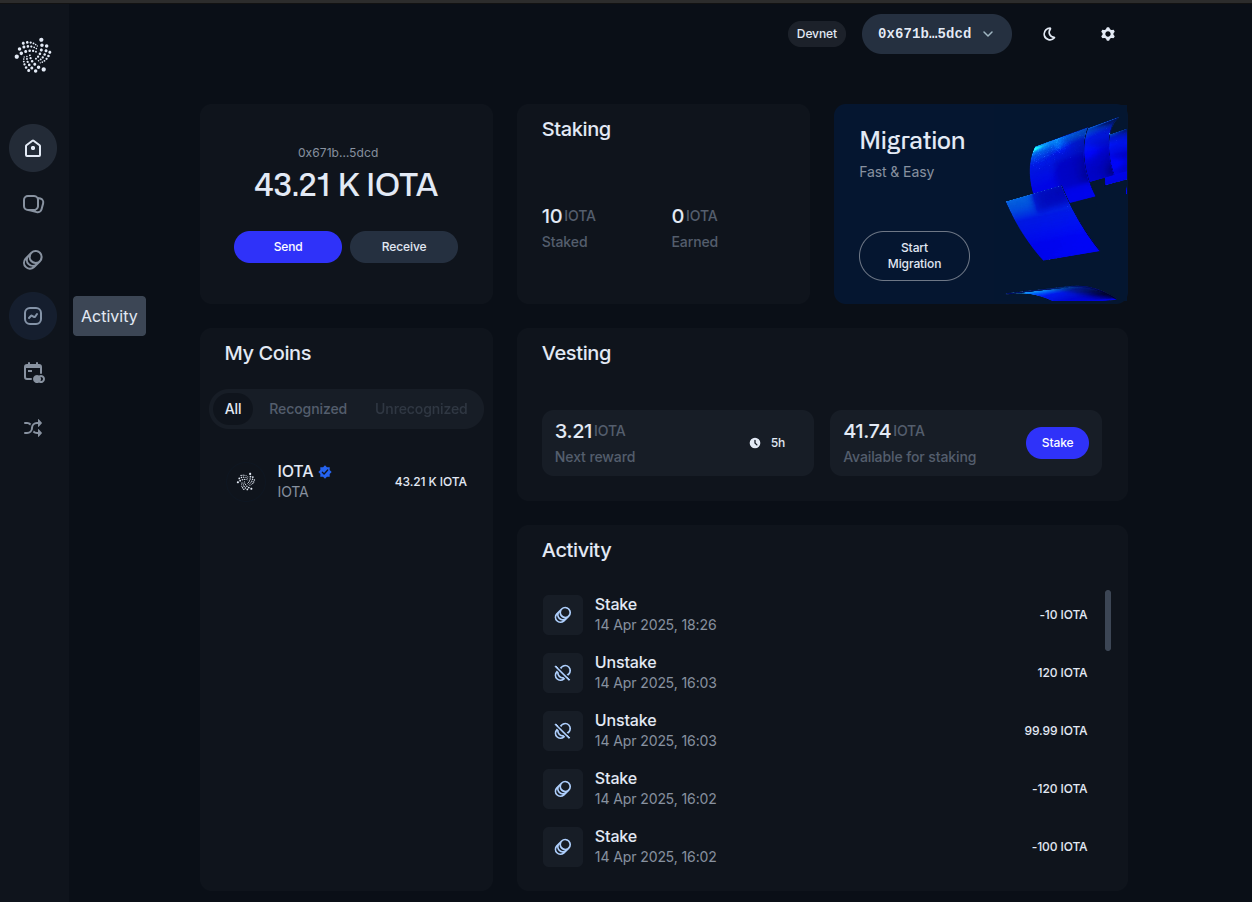Viewport: 1252px width, 902px height.
Task: Switch to the Unrecognized coins tab
Action: click(x=421, y=409)
